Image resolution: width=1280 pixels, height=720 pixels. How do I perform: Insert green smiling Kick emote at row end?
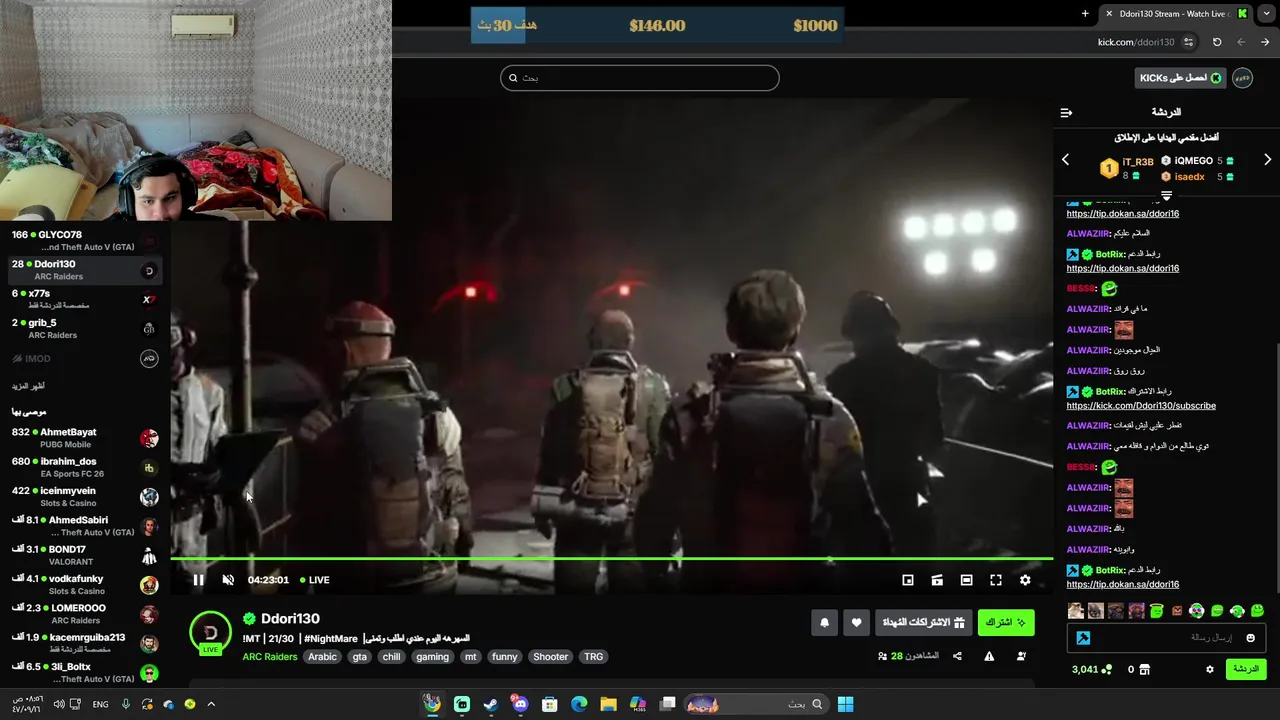[x=1257, y=611]
